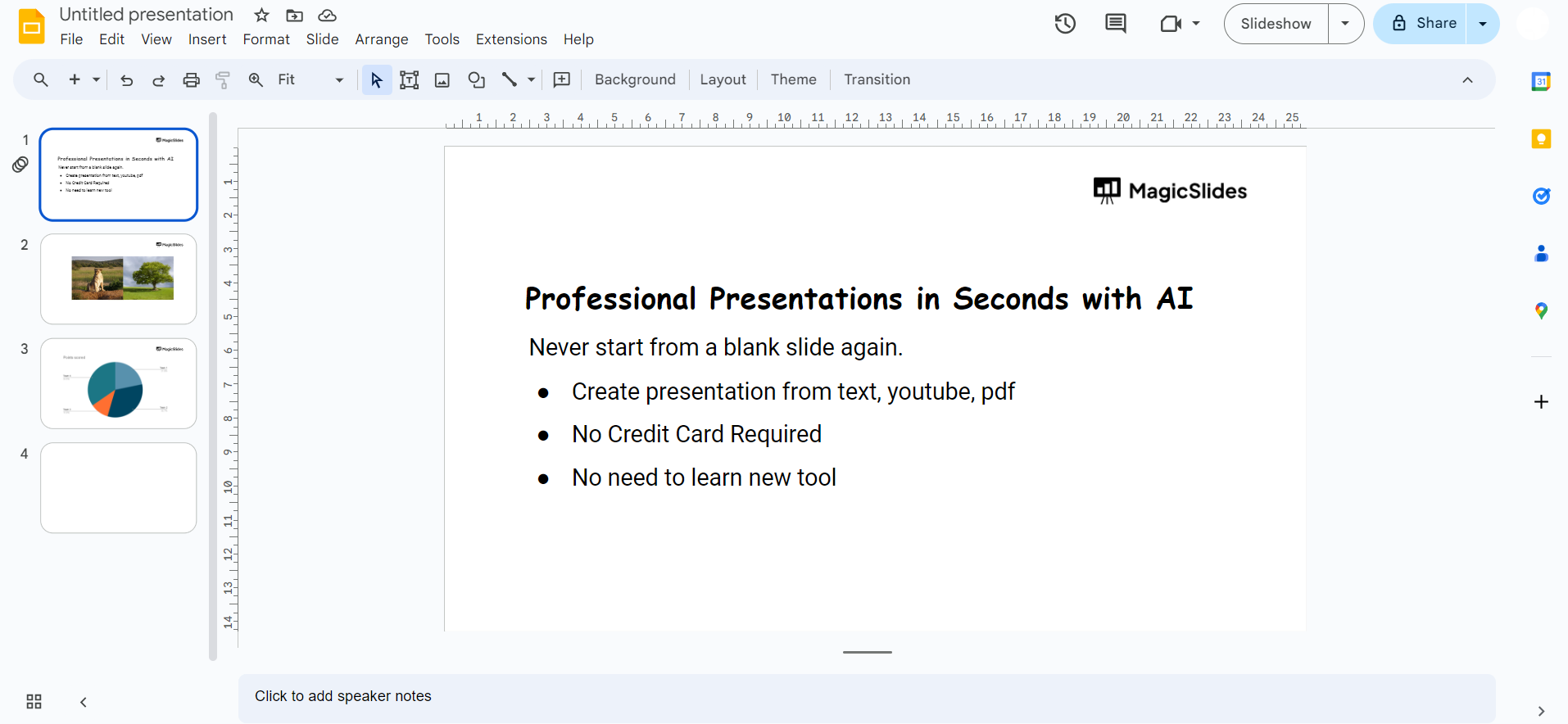Open the comments history icon
This screenshot has width=1568, height=724.
(1116, 24)
